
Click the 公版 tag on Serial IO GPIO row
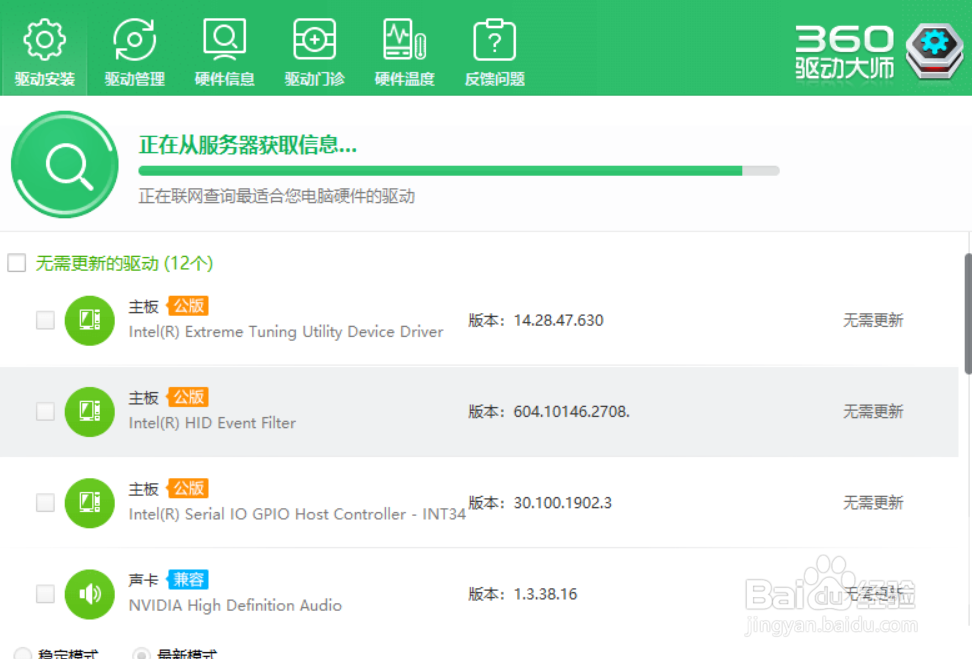pos(188,488)
